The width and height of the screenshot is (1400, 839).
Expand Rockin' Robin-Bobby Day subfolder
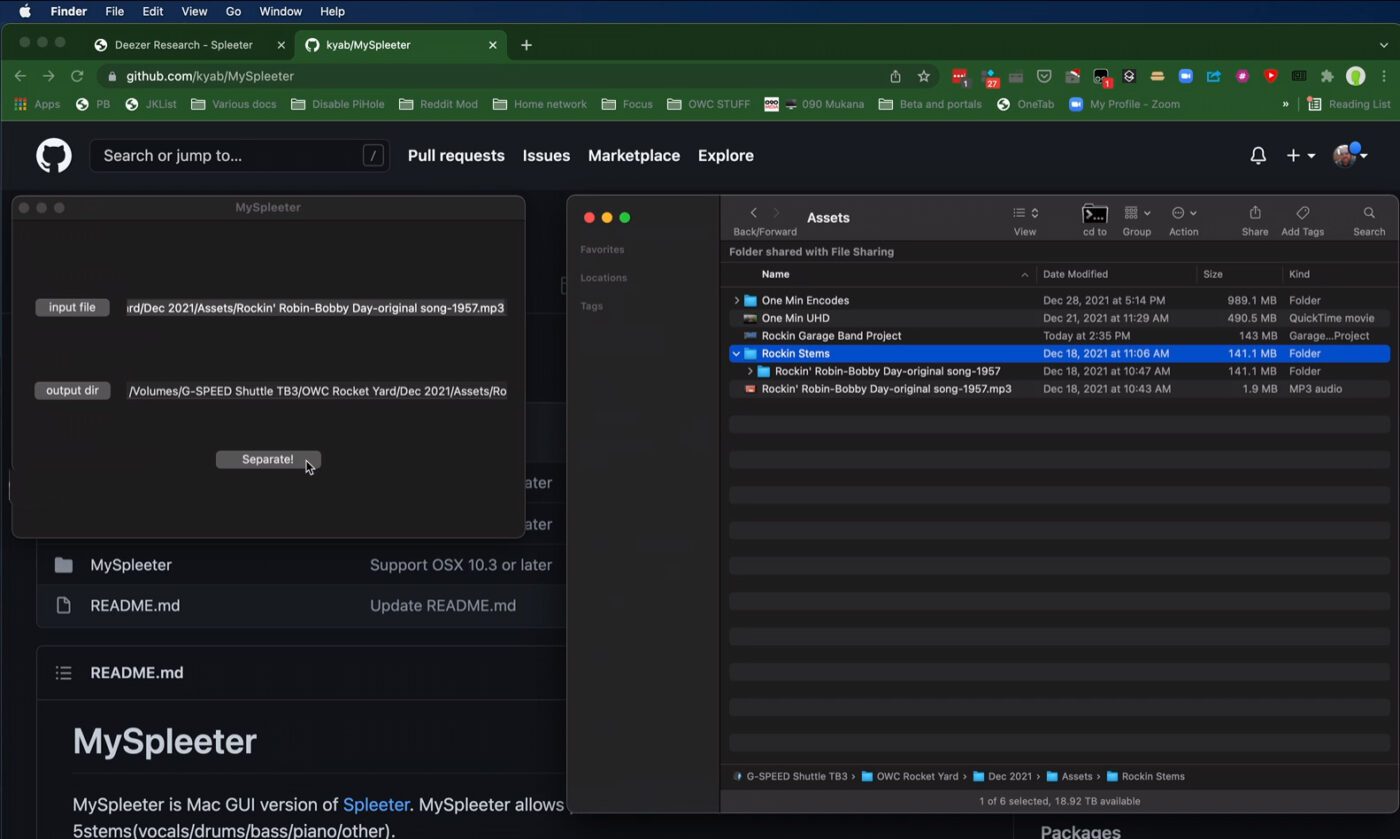point(751,372)
